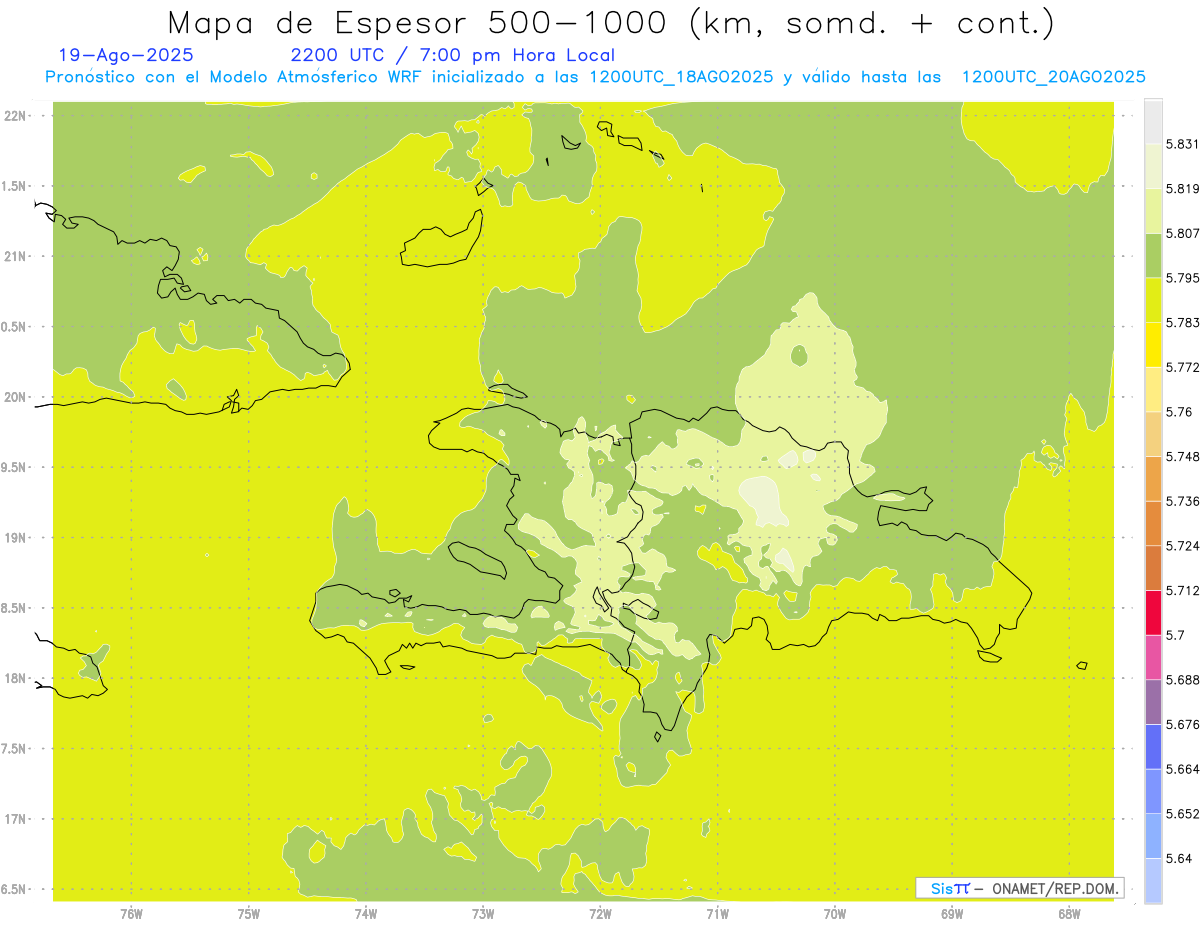Pick the orange legend swatch between 5.736 and 5.748
This screenshot has width=1200, height=927.
click(x=1153, y=478)
